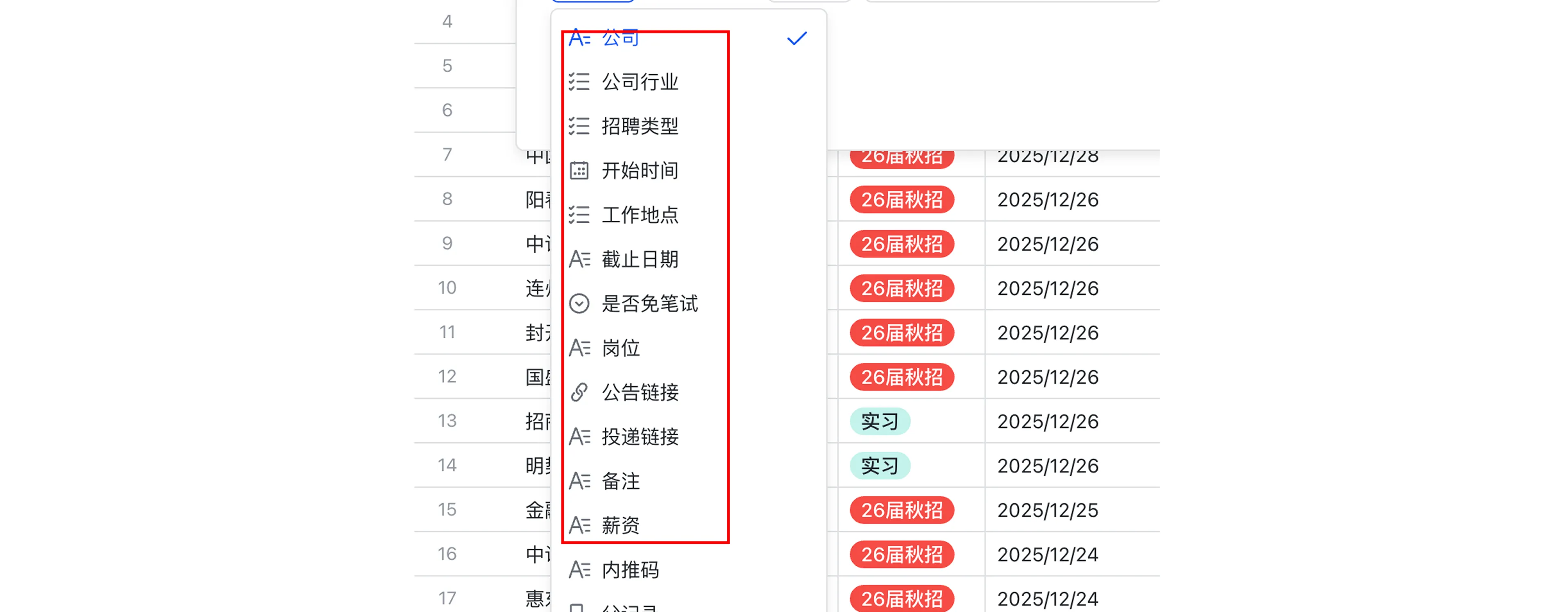Click the text icon beside 内推码
Screen dimensions: 1568x612
click(x=579, y=570)
